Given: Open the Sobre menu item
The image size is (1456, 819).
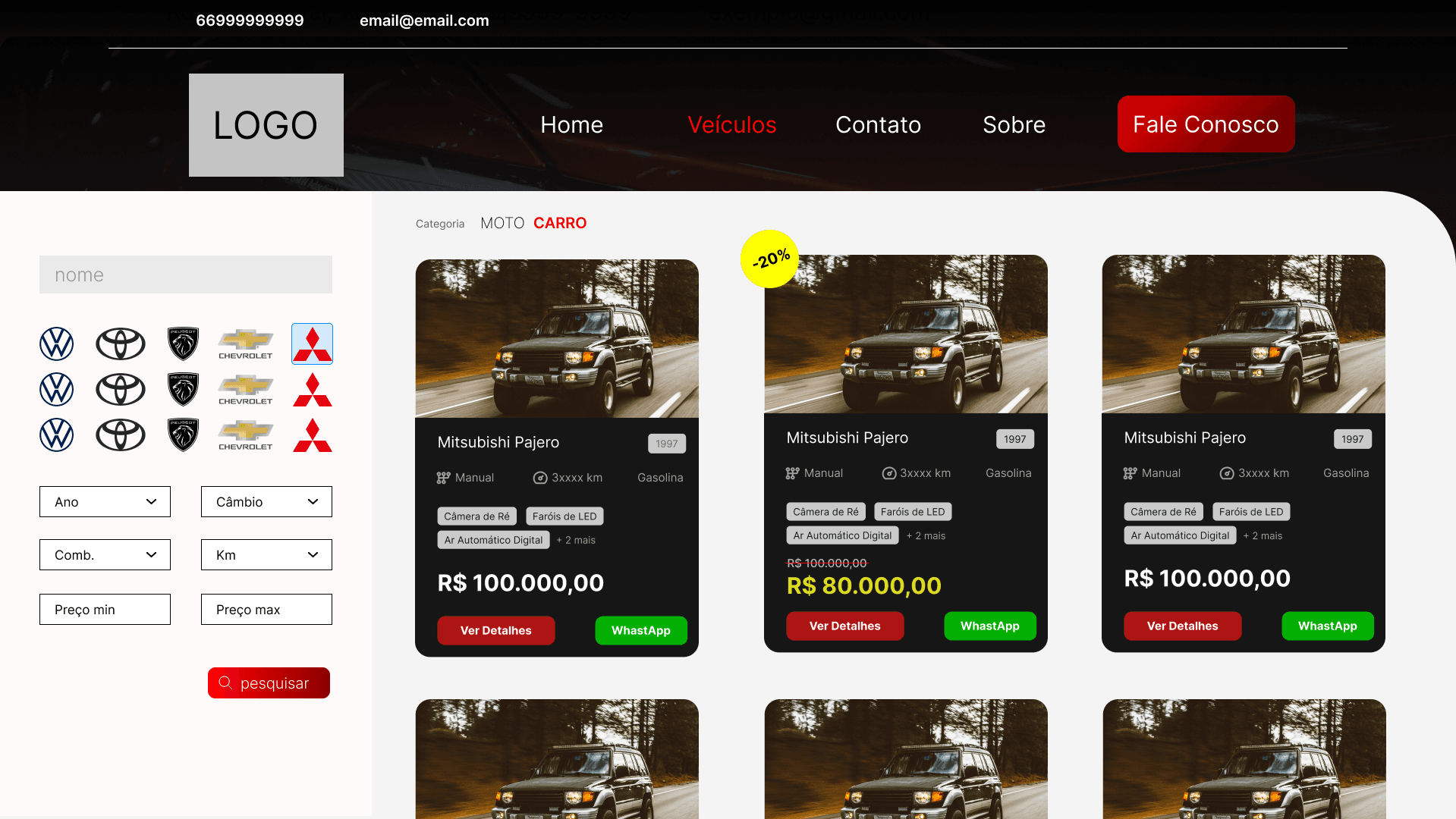Looking at the screenshot, I should click(x=1014, y=124).
